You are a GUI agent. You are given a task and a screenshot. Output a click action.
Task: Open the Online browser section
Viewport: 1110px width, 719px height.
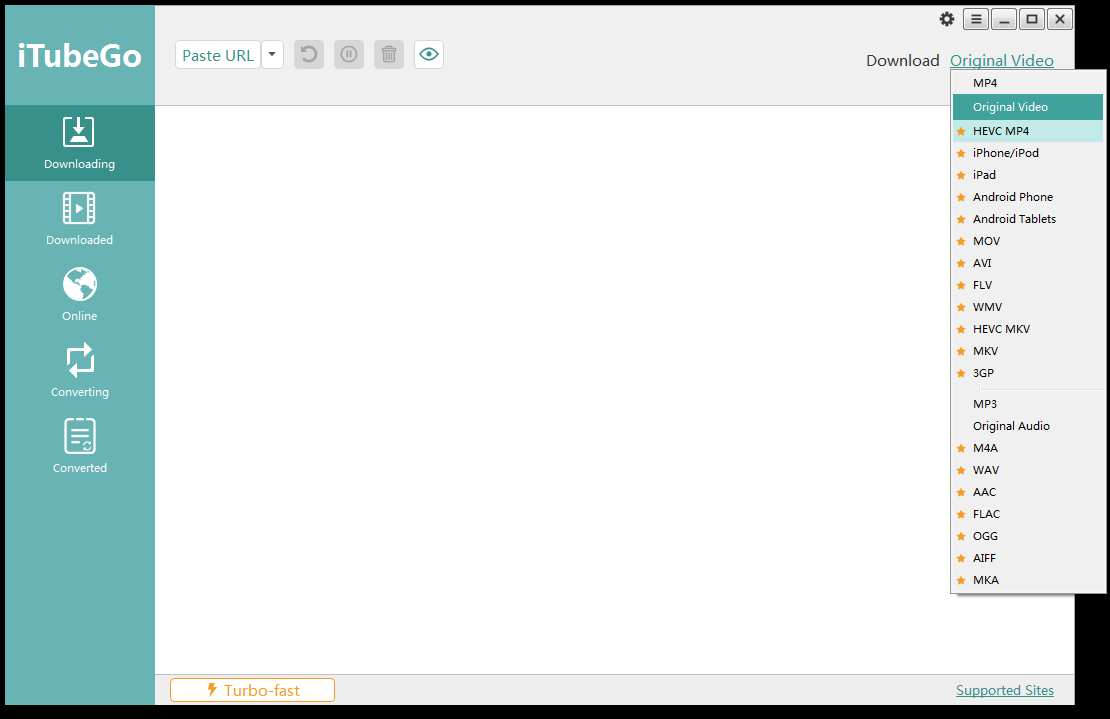[x=79, y=294]
